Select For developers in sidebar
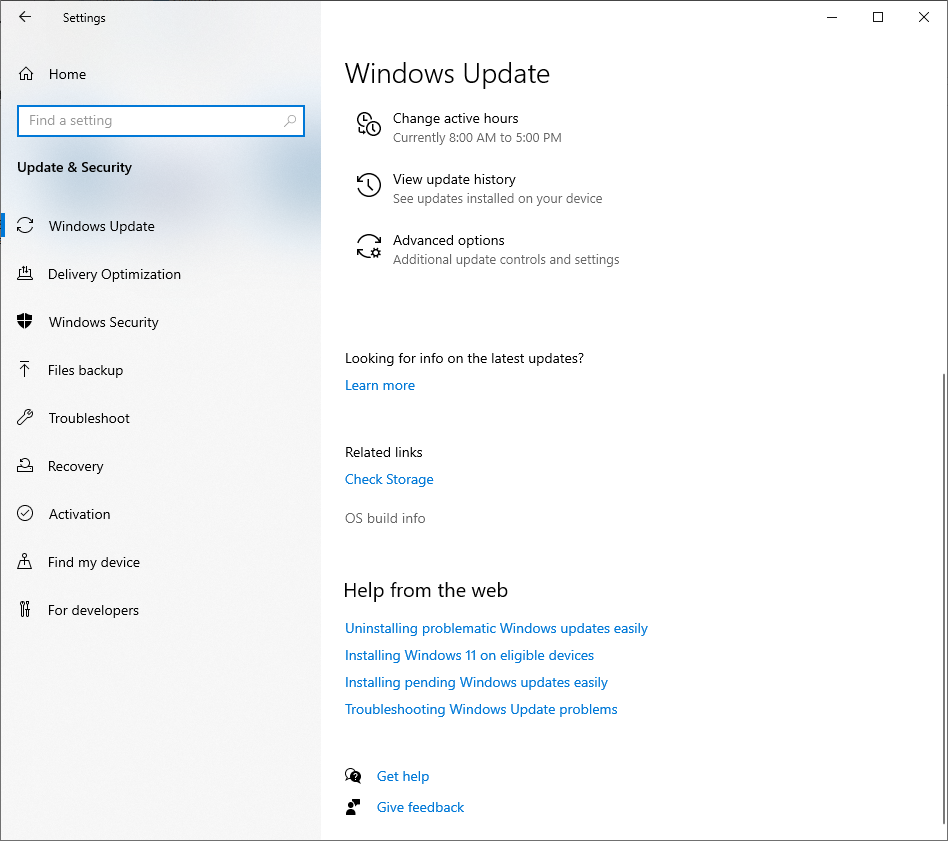This screenshot has height=841, width=948. 93,610
